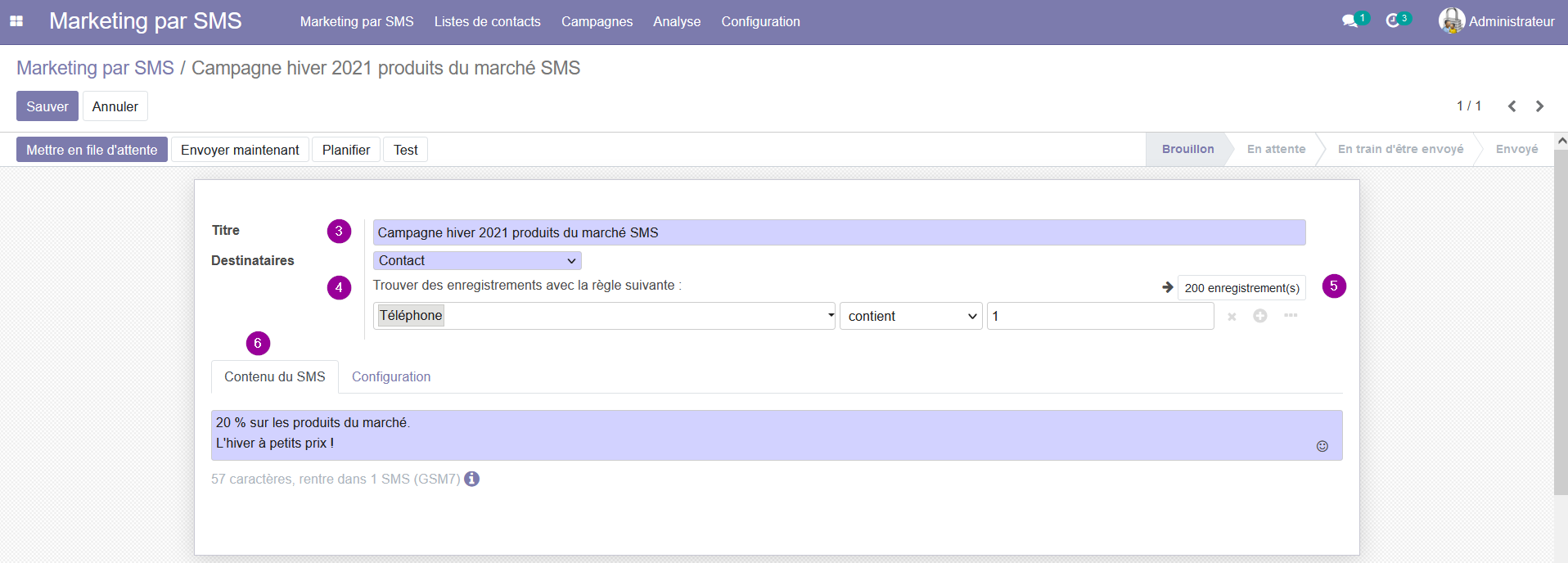The image size is (1568, 563).
Task: Discard changes with Annuler
Action: click(115, 106)
